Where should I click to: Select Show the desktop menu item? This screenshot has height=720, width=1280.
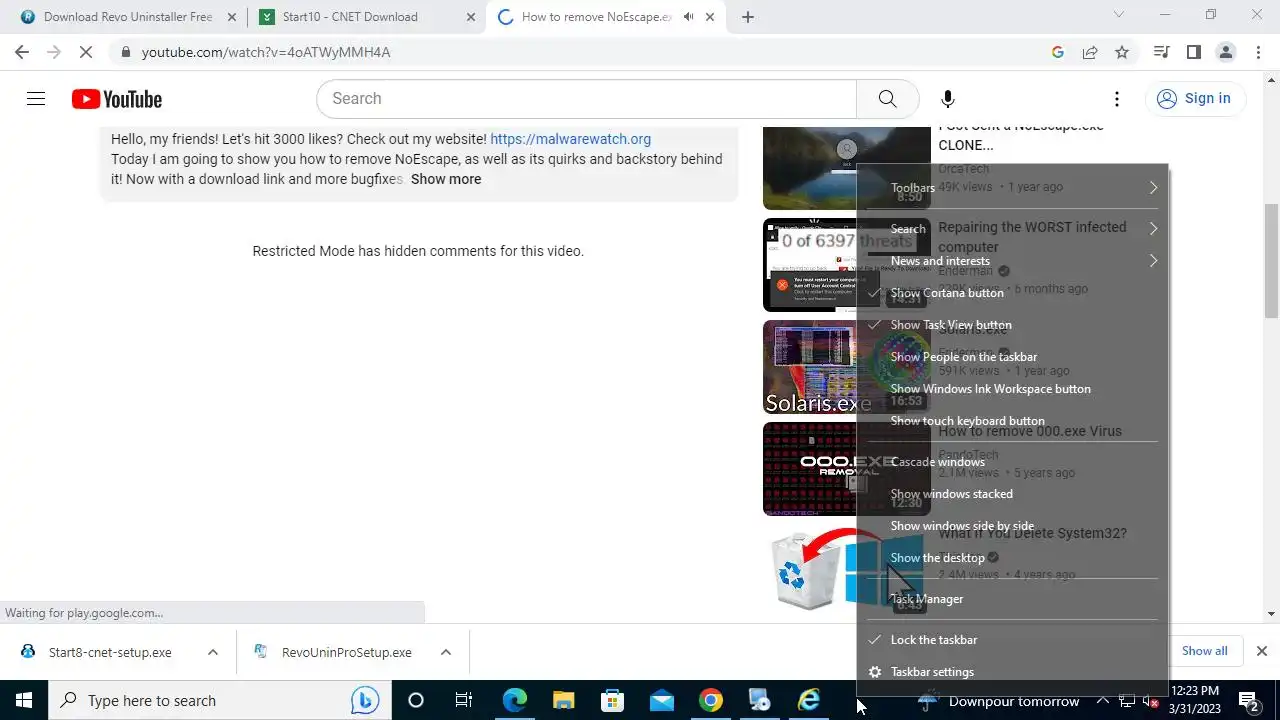point(1013,558)
